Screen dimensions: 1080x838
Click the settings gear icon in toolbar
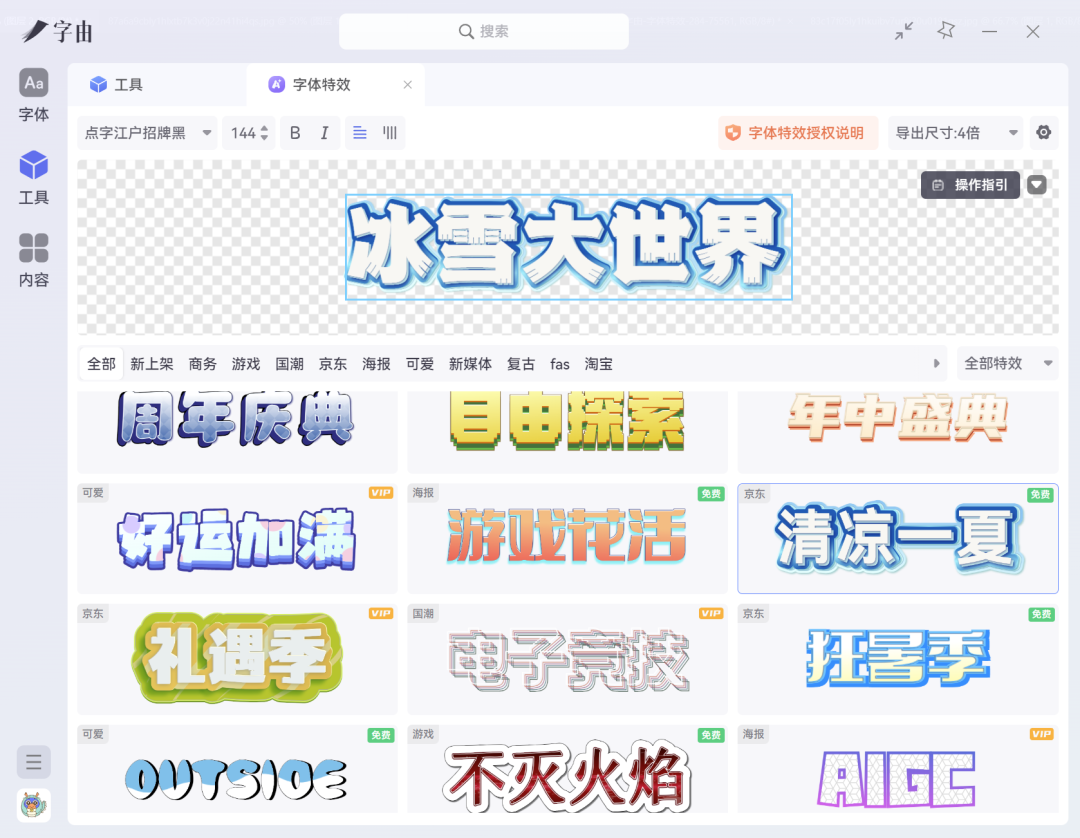coord(1044,133)
